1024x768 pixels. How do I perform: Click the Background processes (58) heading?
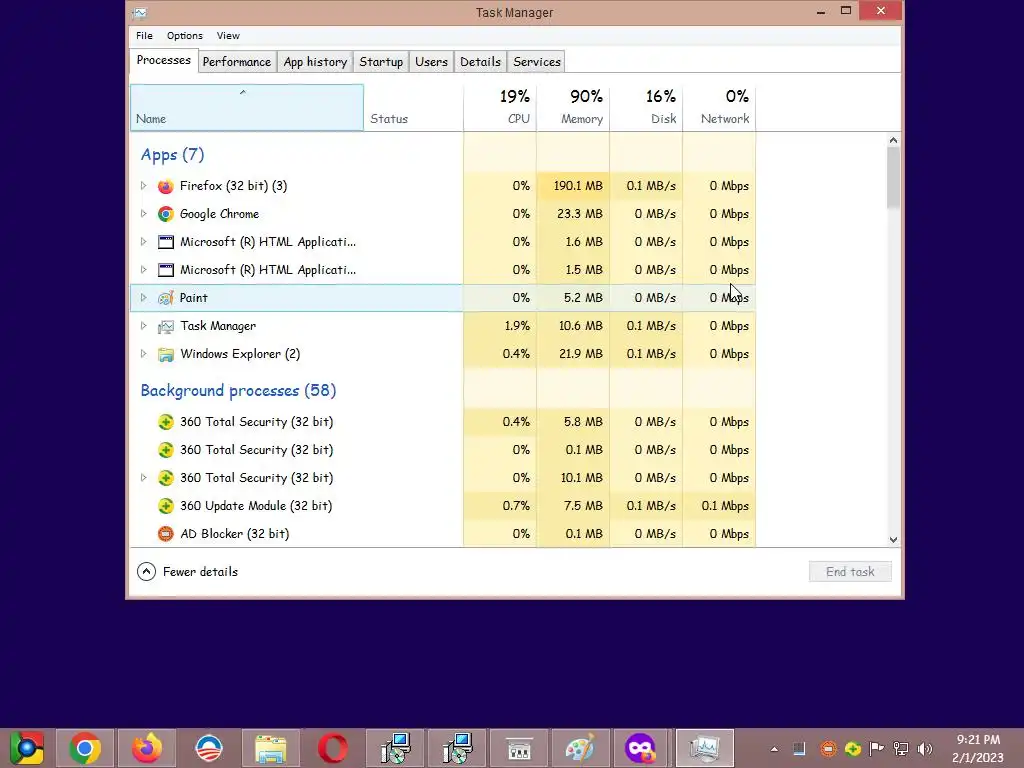pyautogui.click(x=238, y=391)
